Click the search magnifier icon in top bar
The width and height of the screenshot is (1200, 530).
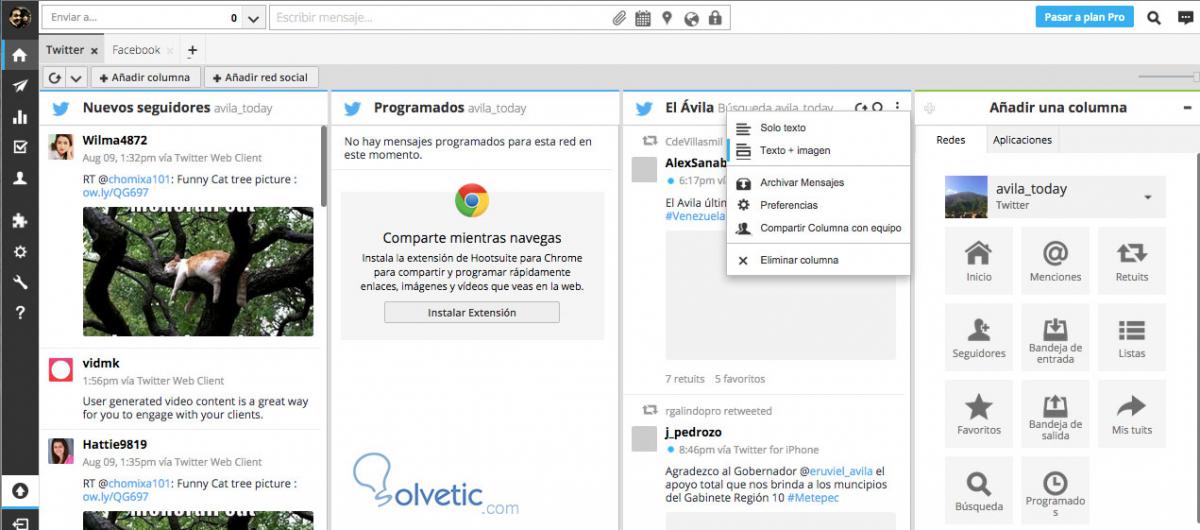(x=1154, y=18)
